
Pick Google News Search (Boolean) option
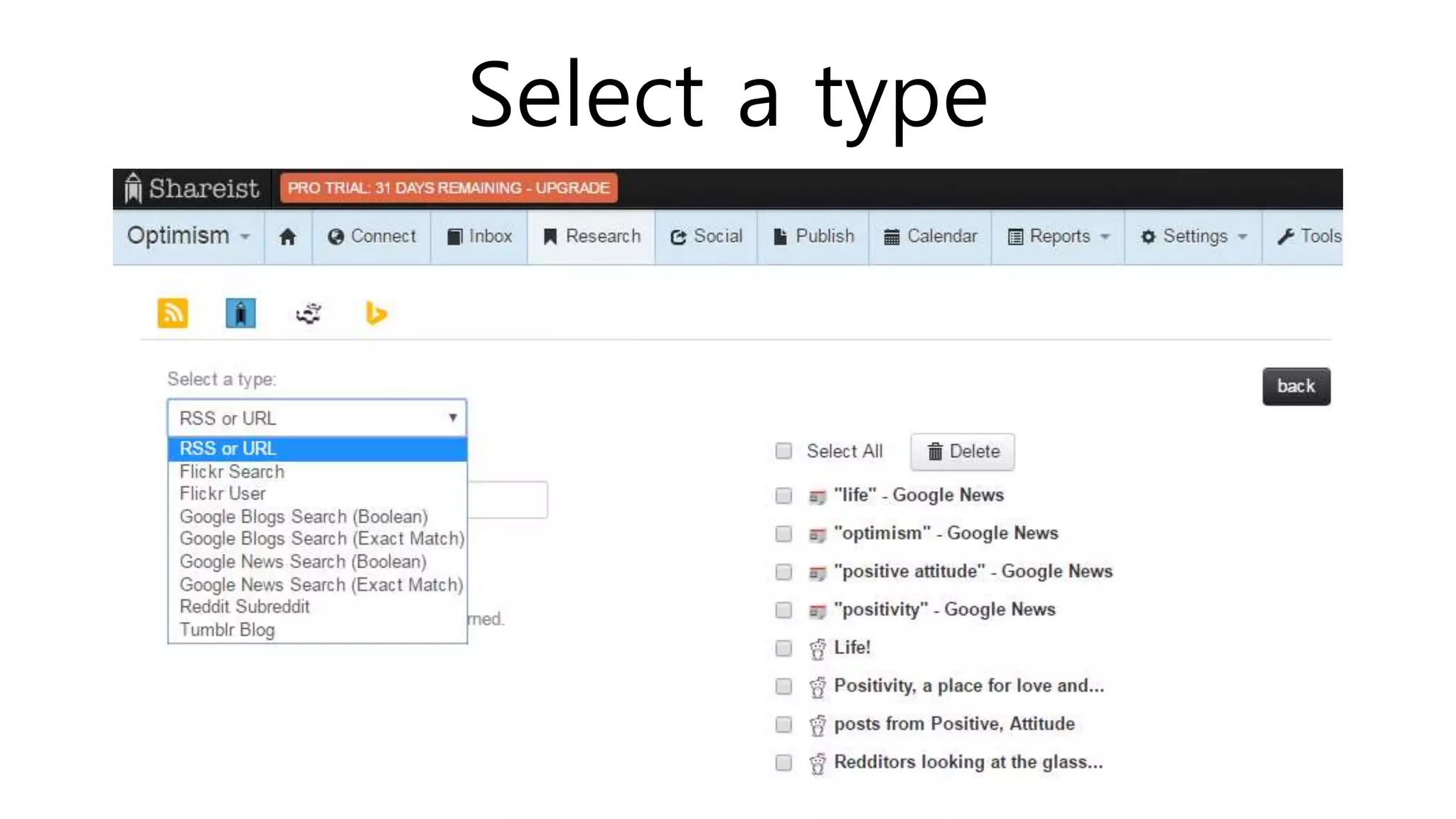click(317, 562)
